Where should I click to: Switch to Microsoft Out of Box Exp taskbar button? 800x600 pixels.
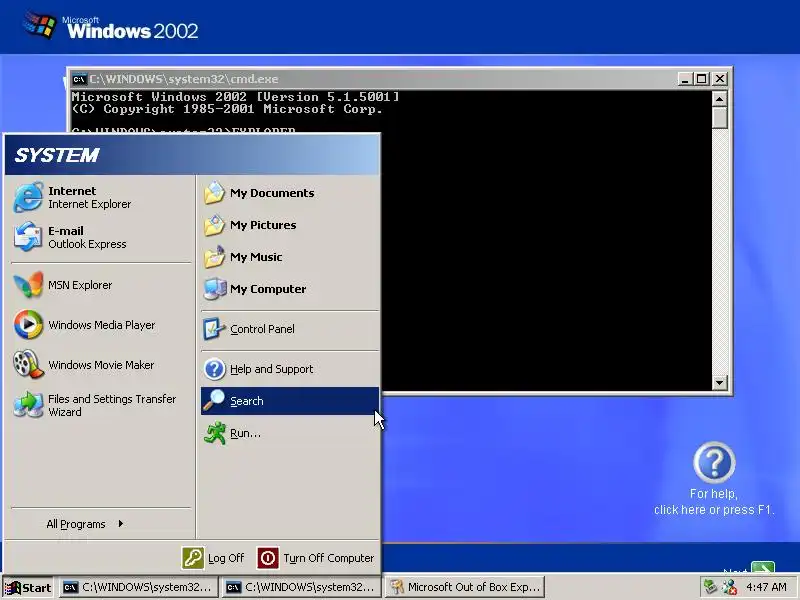pyautogui.click(x=465, y=587)
